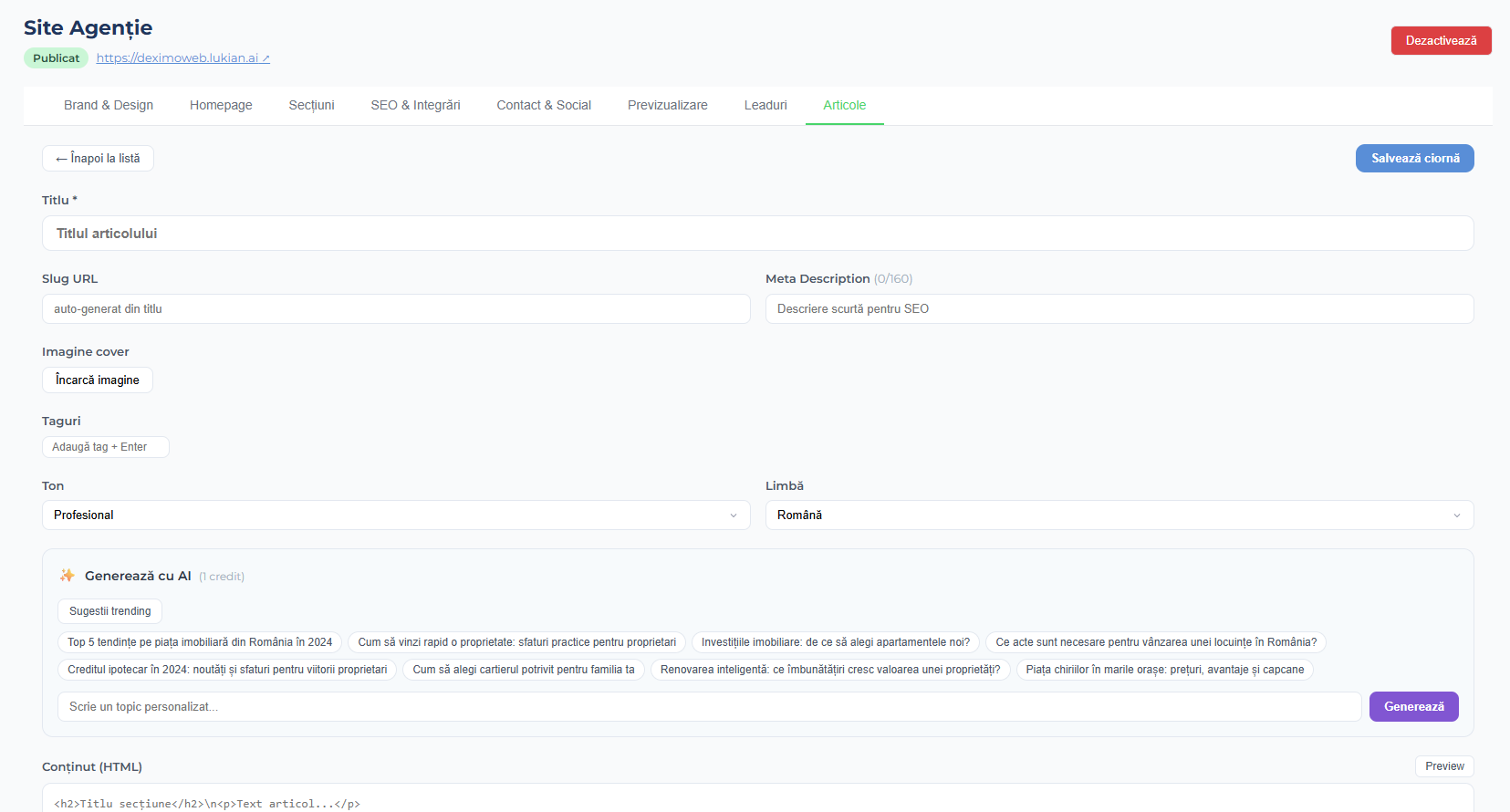Choose the Creditul ipotecar în 2024 suggestion
The height and width of the screenshot is (812, 1510).
(x=227, y=670)
